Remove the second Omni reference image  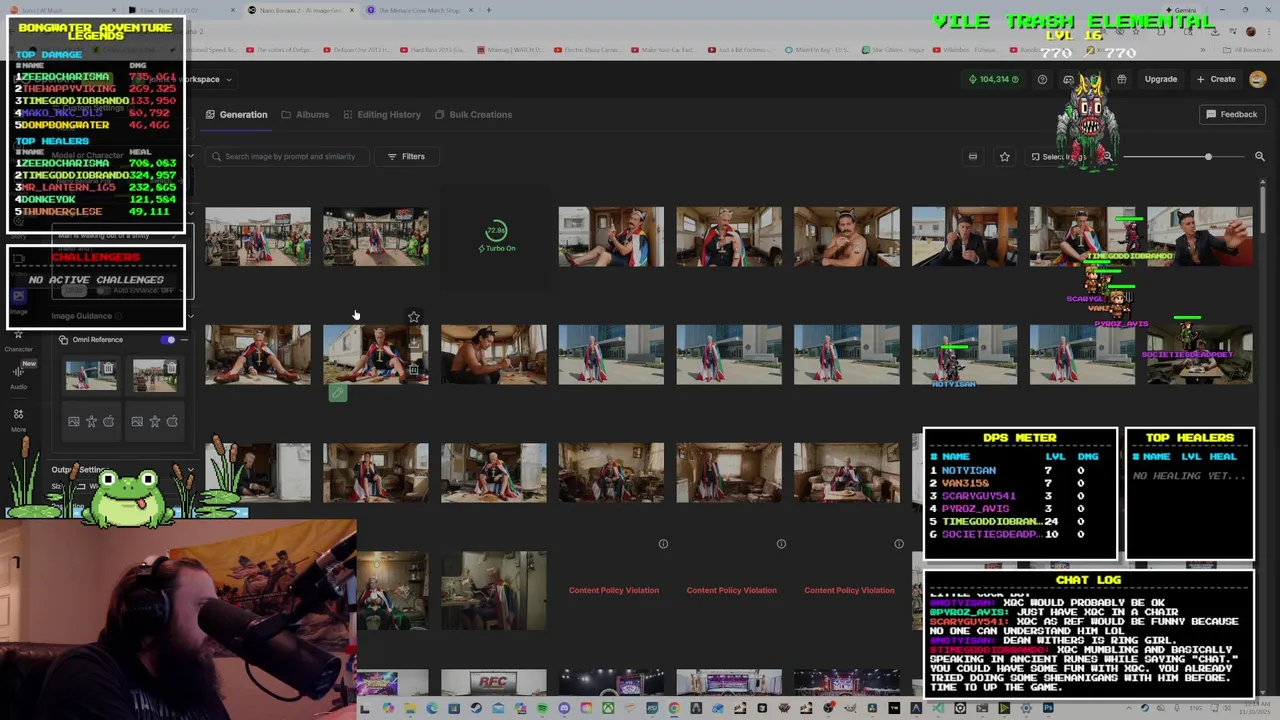[171, 368]
